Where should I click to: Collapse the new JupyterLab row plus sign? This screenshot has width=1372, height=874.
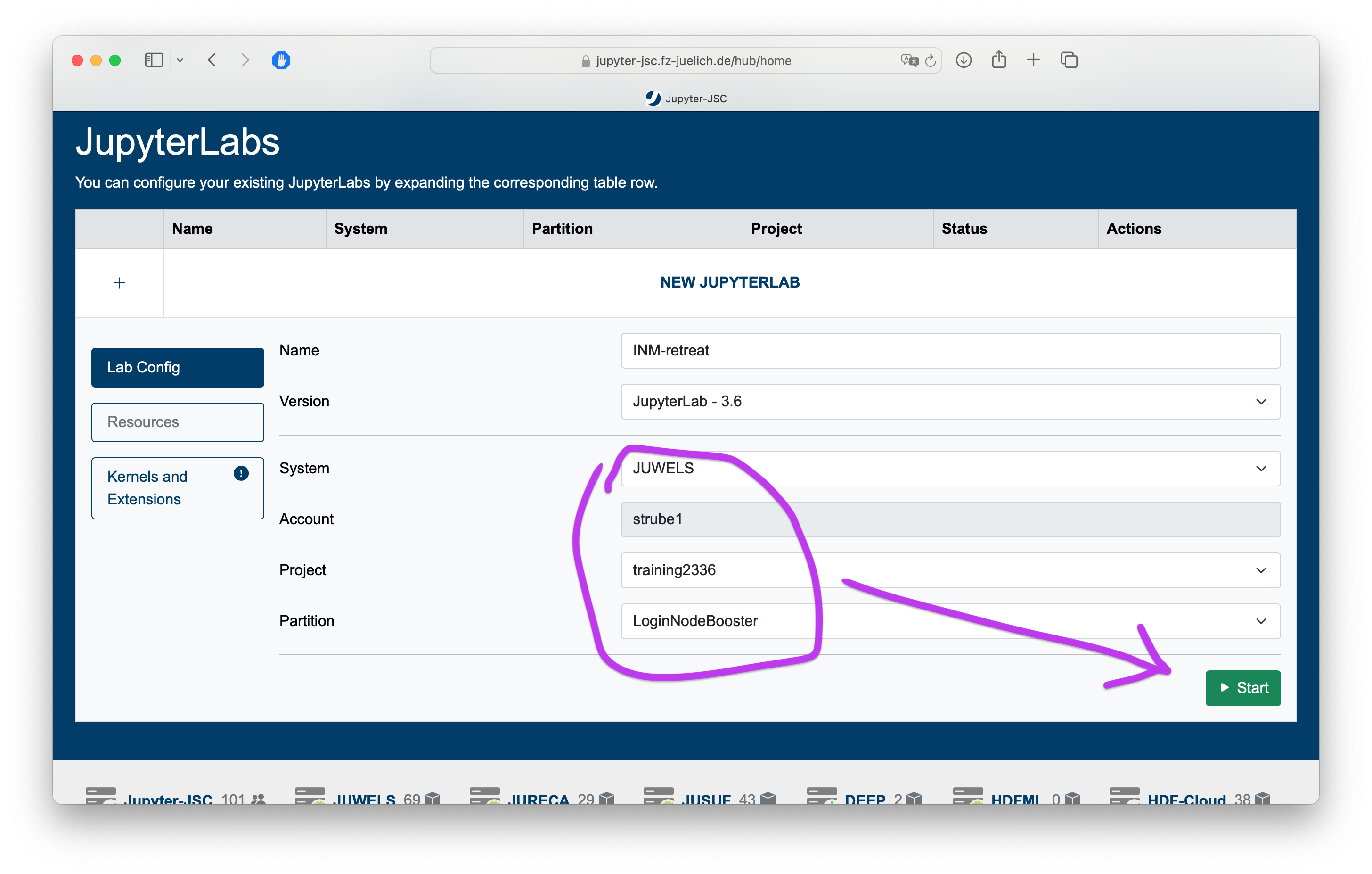[x=120, y=283]
